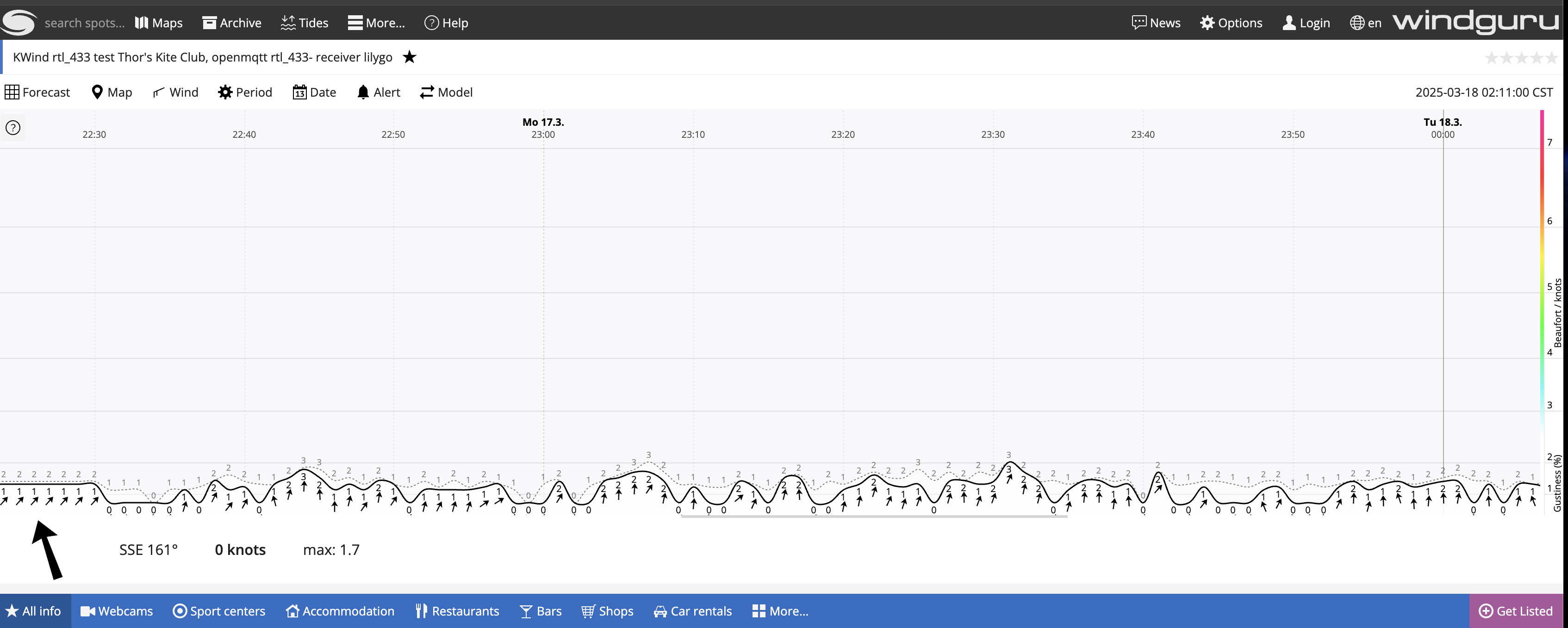Open the Accommodation tab
1568x628 pixels.
[x=340, y=611]
